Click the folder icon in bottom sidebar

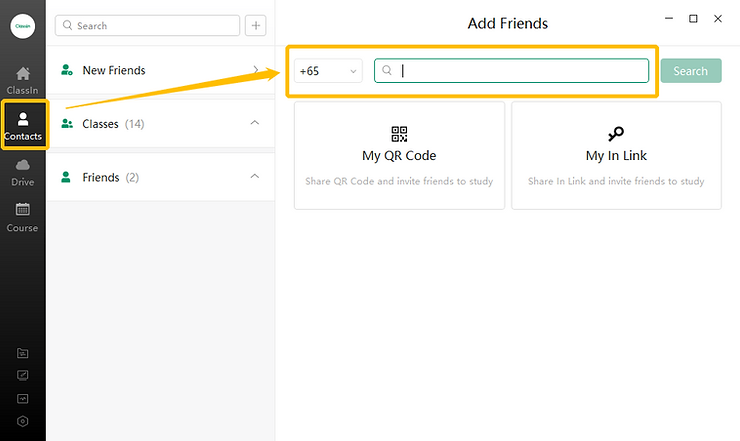click(23, 353)
